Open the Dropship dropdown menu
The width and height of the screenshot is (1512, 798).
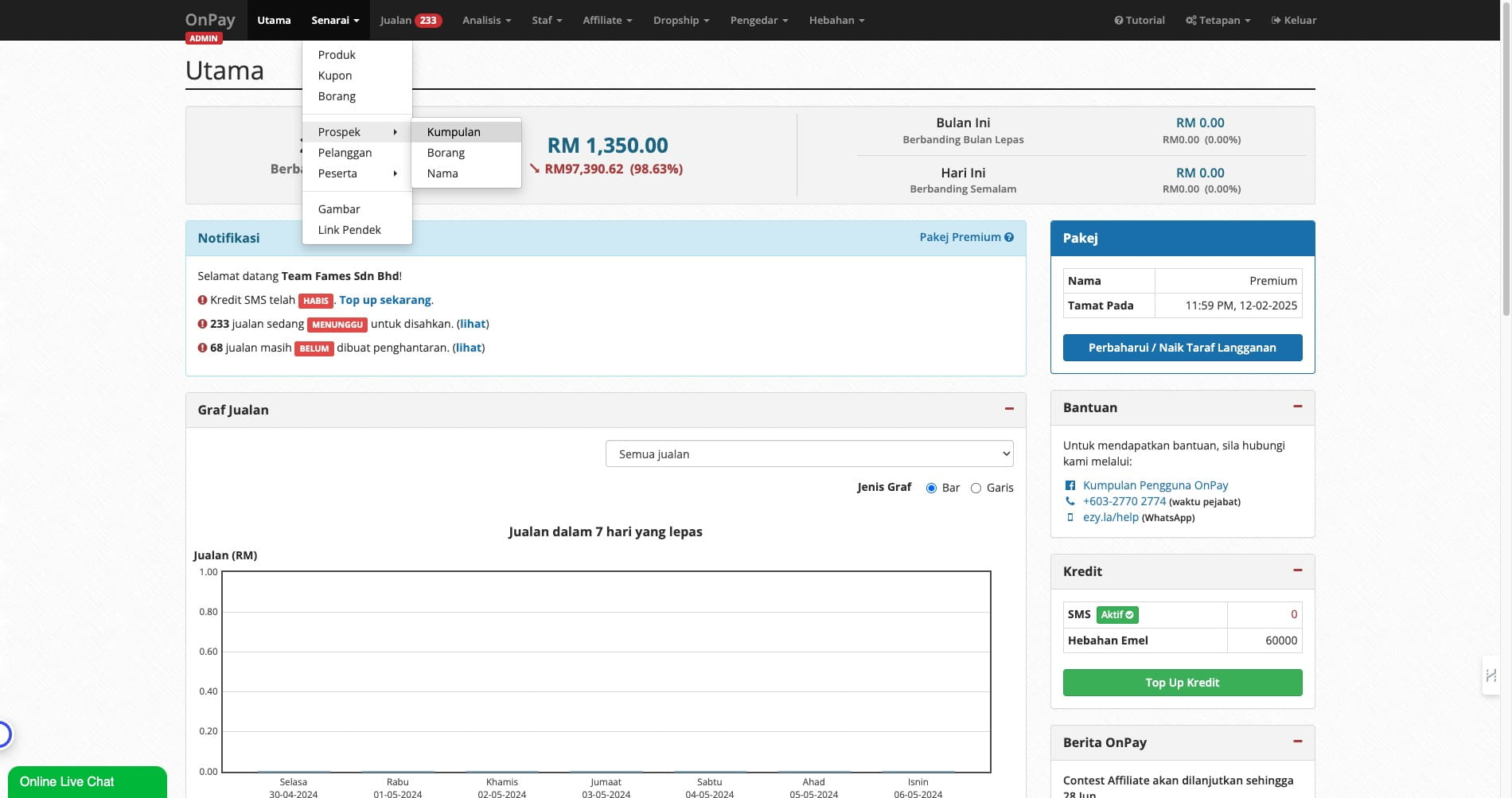point(681,20)
